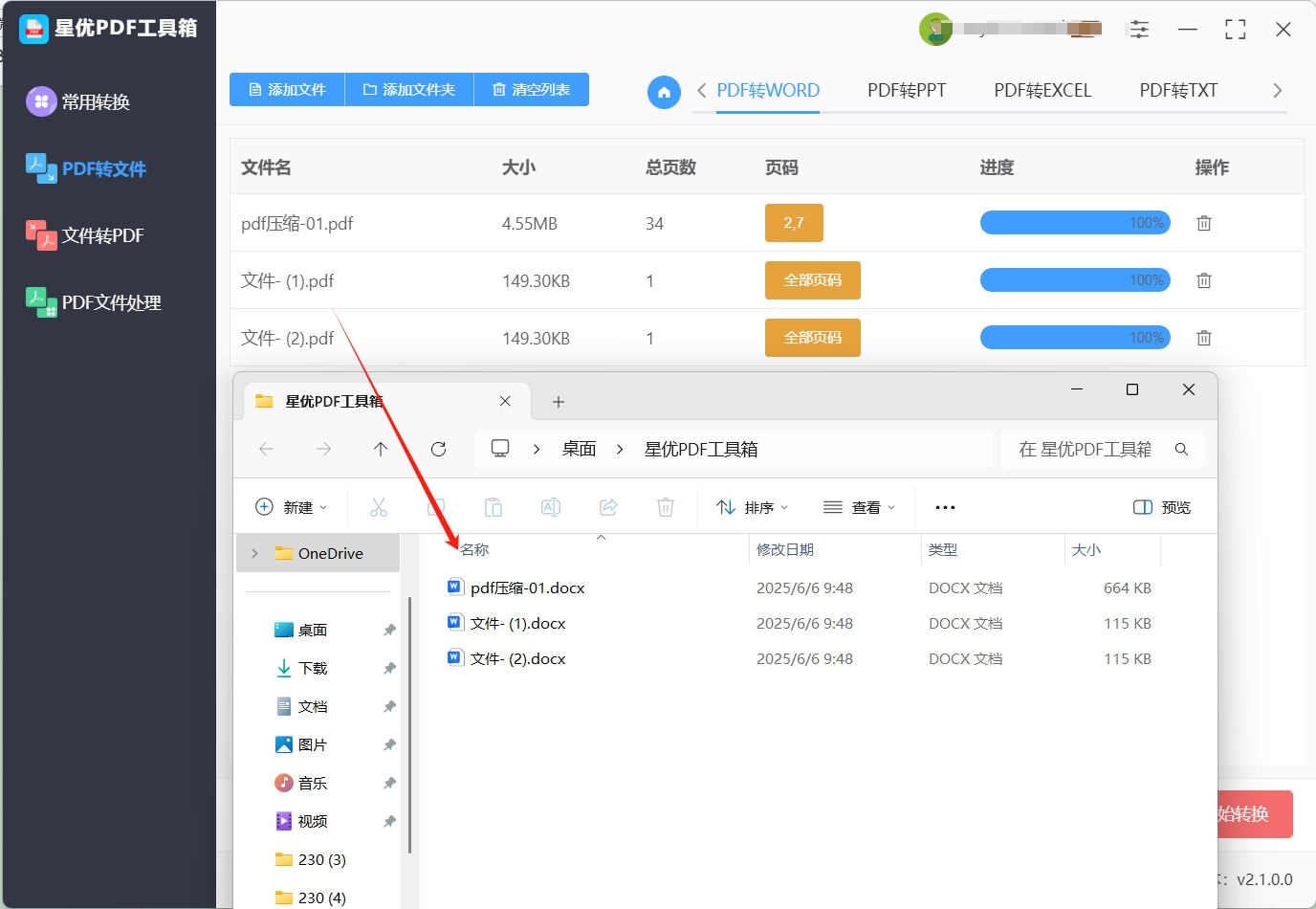This screenshot has height=909, width=1316.
Task: Click the Paste icon in Explorer toolbar
Action: pos(493,507)
